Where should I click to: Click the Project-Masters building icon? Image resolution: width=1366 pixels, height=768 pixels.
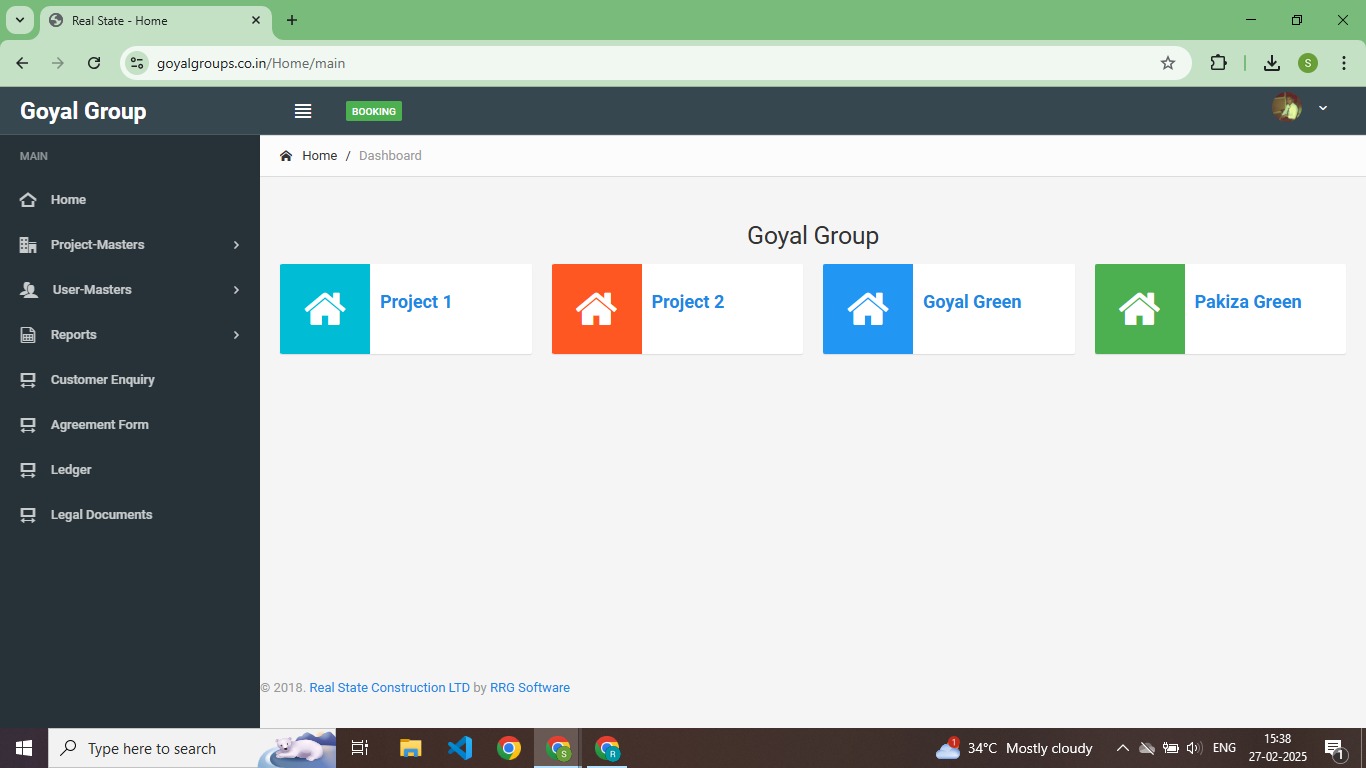(28, 245)
